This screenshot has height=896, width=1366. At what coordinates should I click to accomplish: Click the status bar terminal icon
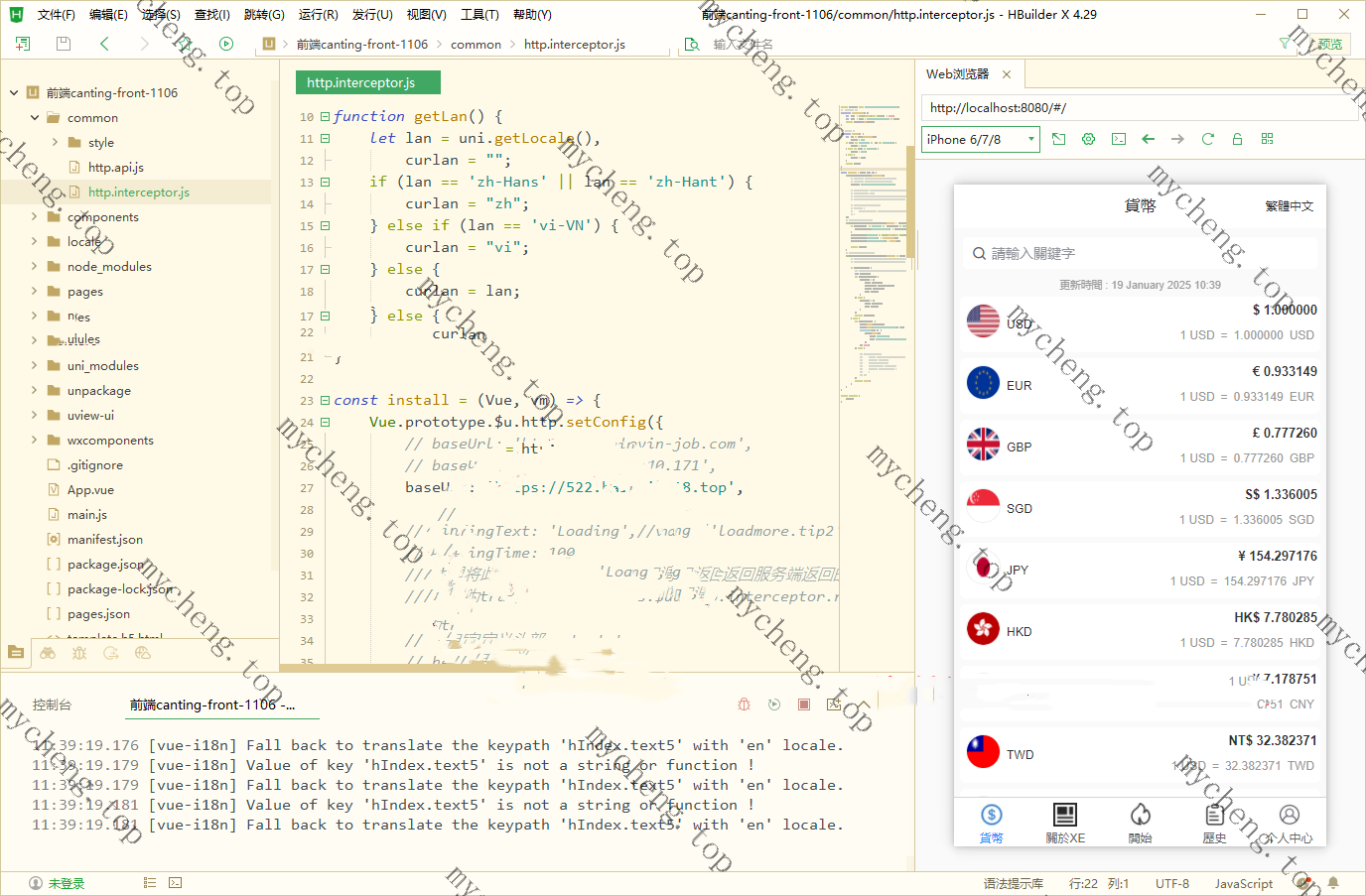tap(176, 882)
